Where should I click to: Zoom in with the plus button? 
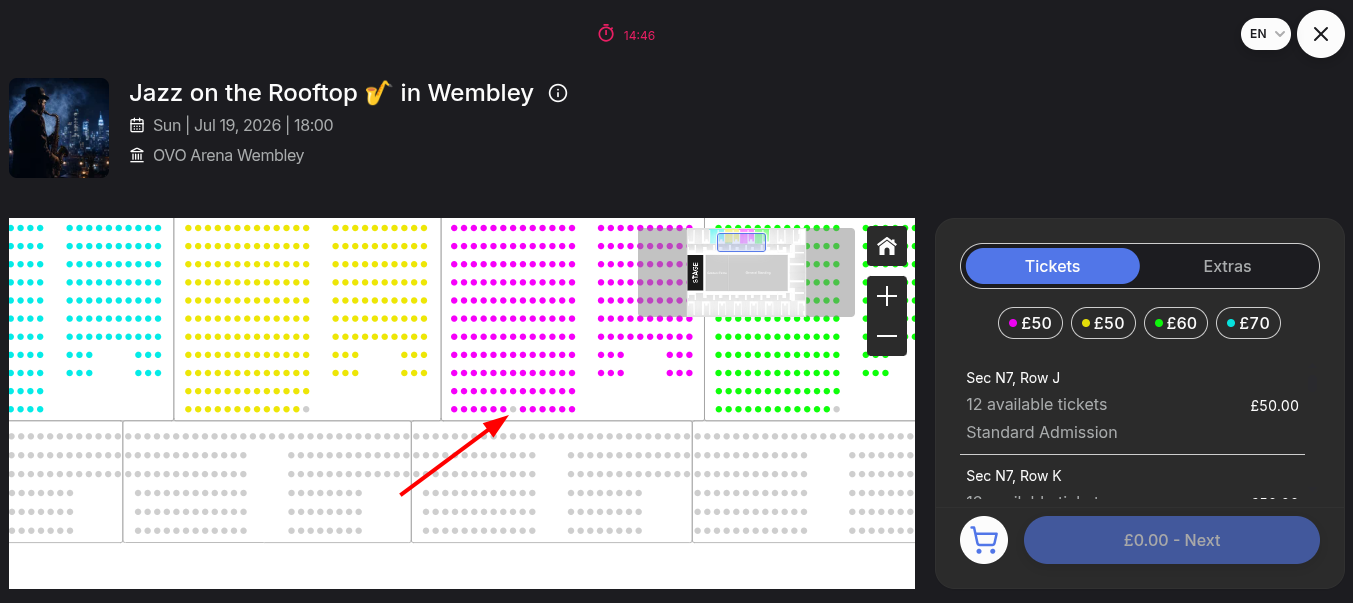pos(887,297)
